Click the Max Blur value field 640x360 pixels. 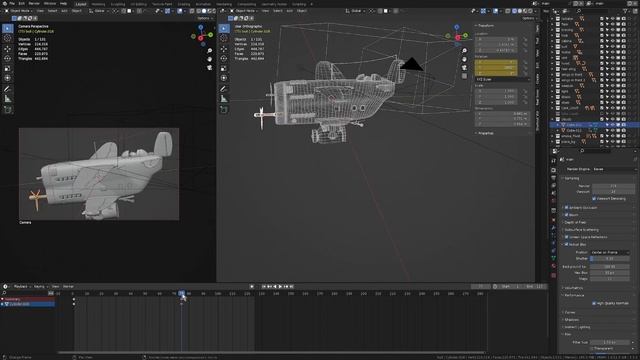(610, 273)
